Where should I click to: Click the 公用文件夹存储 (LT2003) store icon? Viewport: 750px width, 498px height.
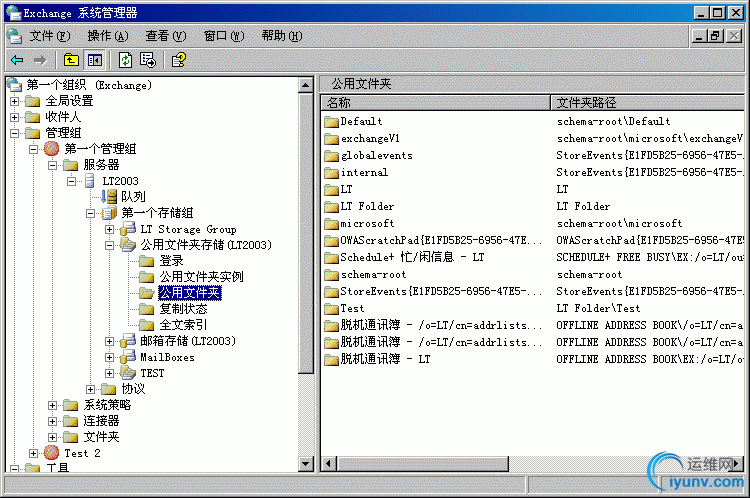pyautogui.click(x=128, y=244)
